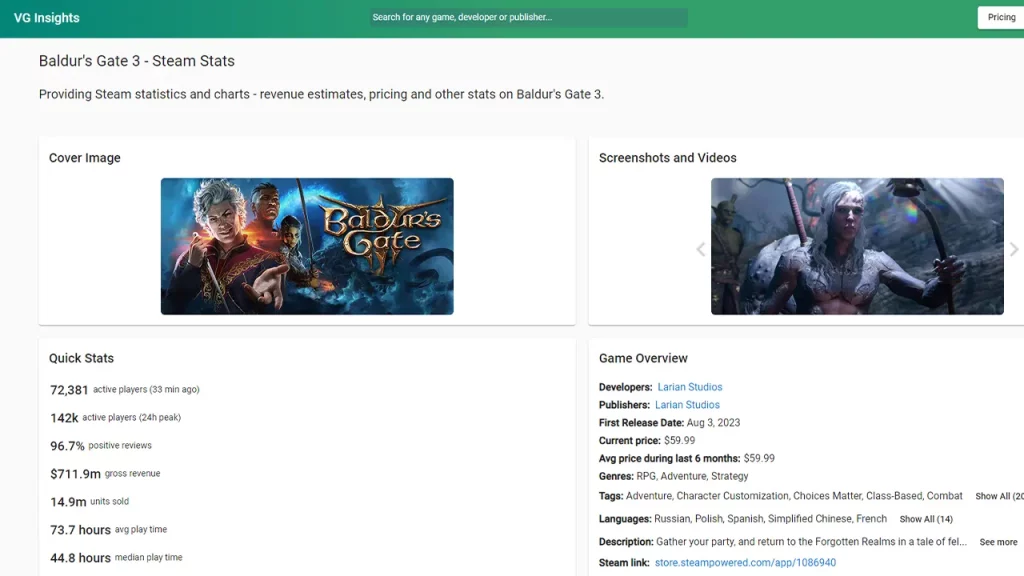
Task: Select the 142k 24h peak stat
Action: click(x=116, y=418)
